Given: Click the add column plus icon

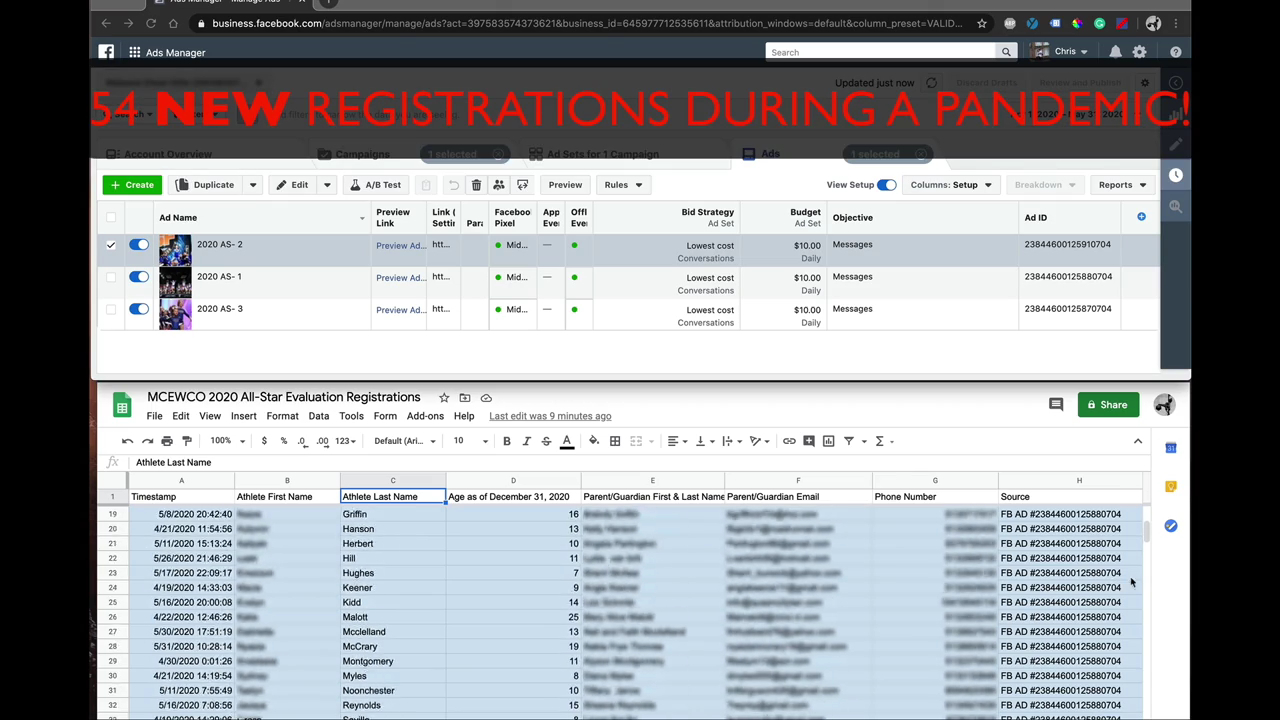Looking at the screenshot, I should (x=1141, y=217).
